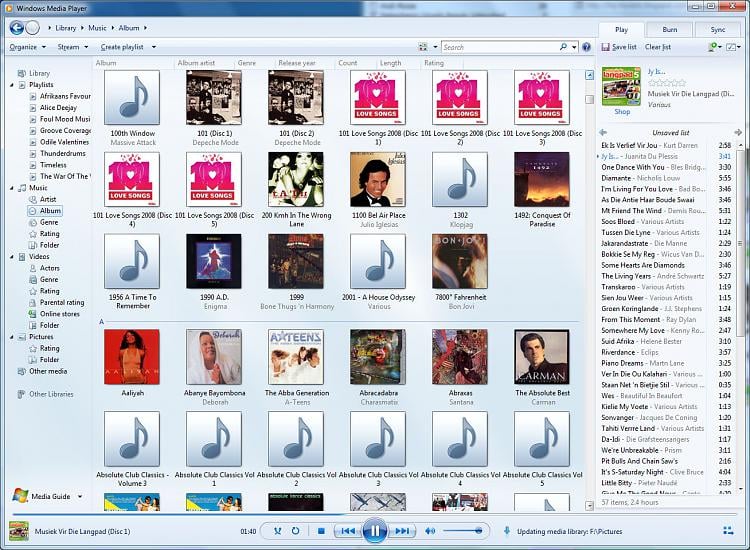This screenshot has width=750, height=550.
Task: Sort by Release year column header
Action: point(297,63)
